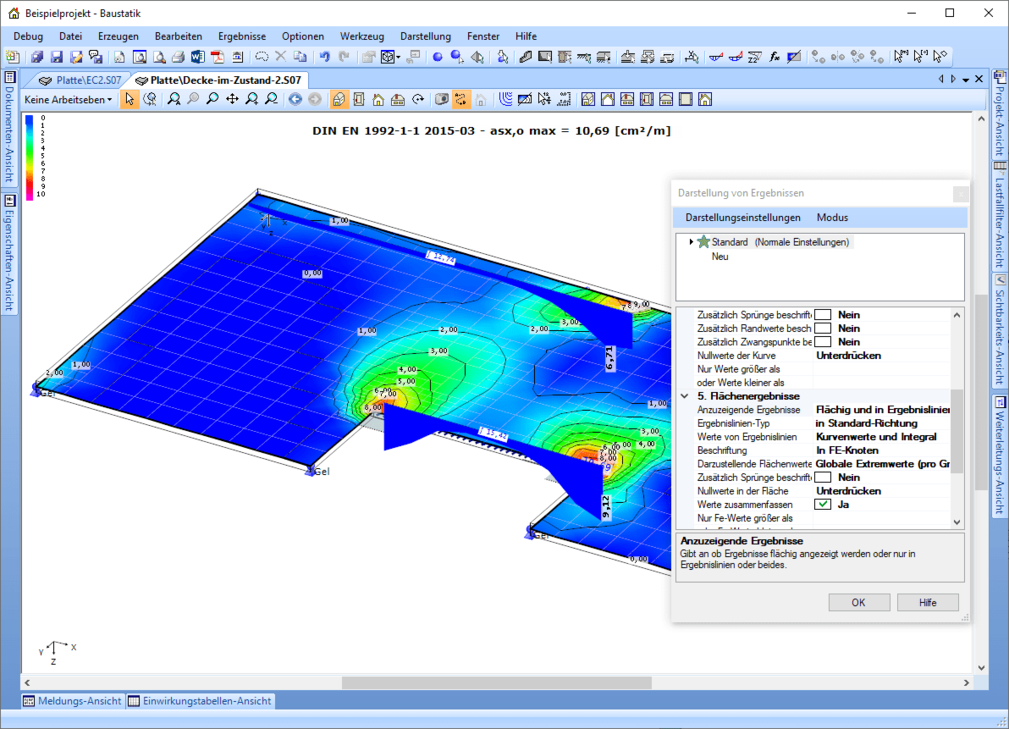The height and width of the screenshot is (729, 1009).
Task: Click the PDF export icon
Action: [216, 57]
